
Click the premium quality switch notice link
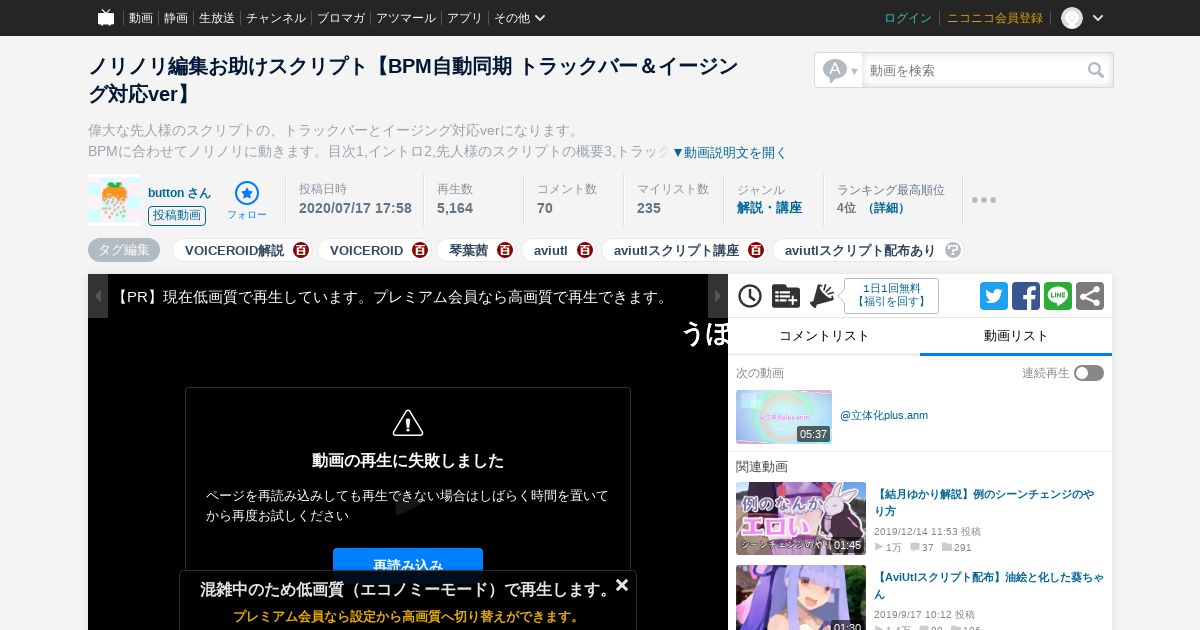[x=407, y=616]
